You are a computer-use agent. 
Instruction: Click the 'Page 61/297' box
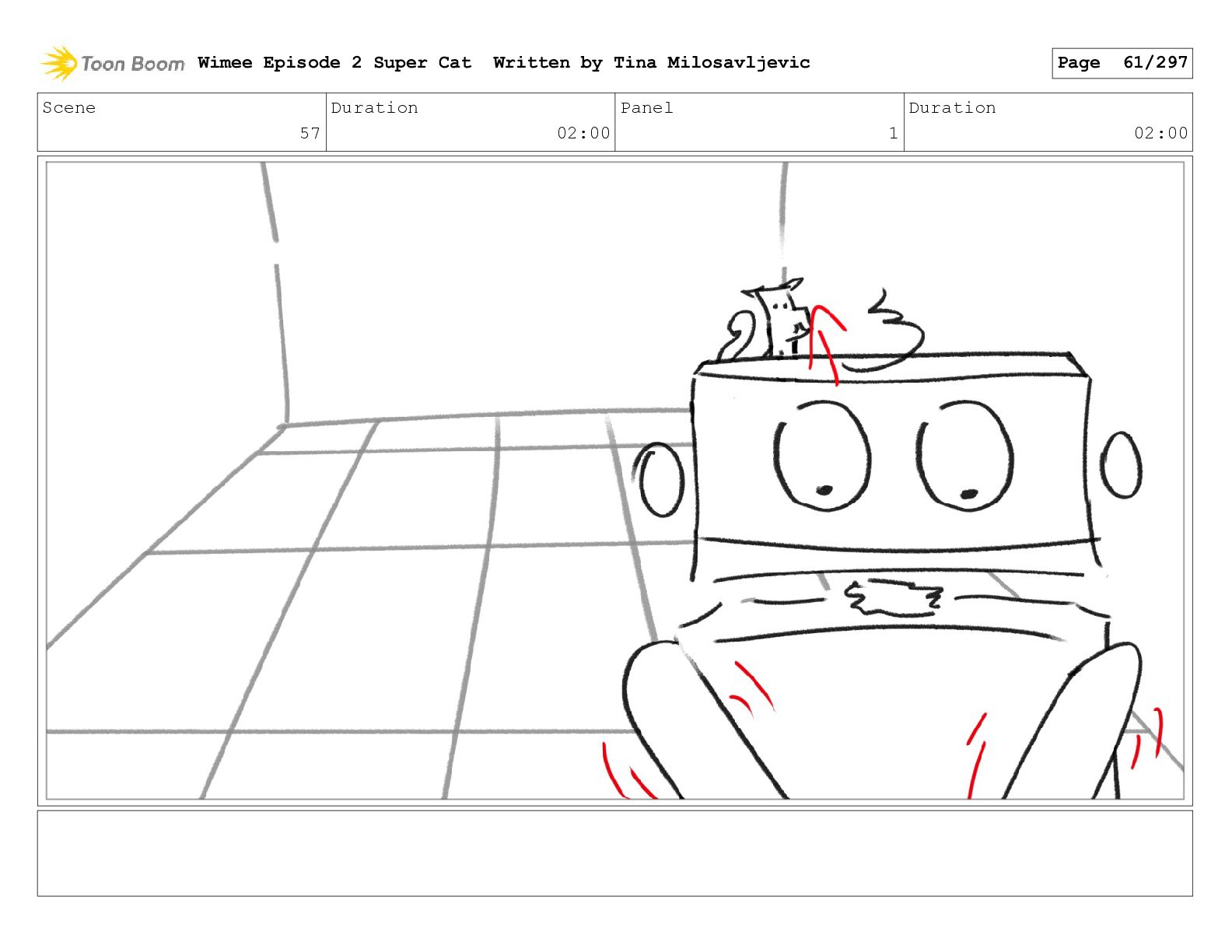point(1122,63)
